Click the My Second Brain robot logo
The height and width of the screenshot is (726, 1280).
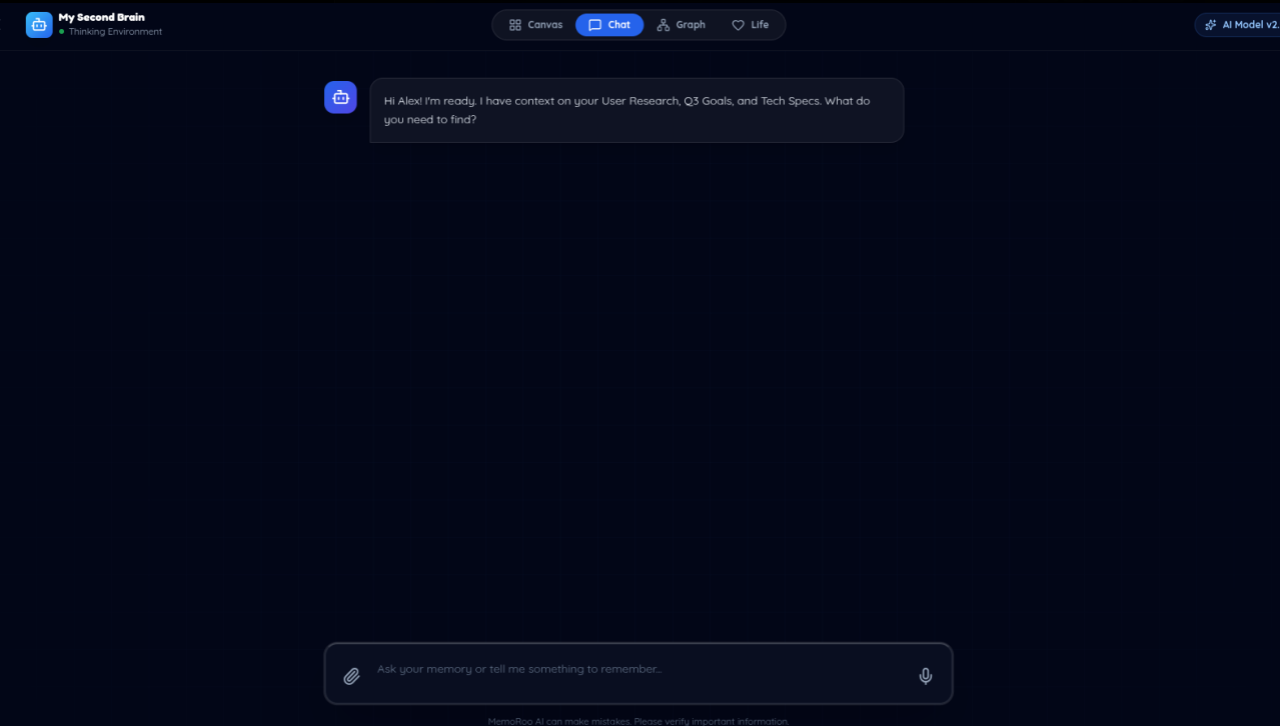[39, 25]
